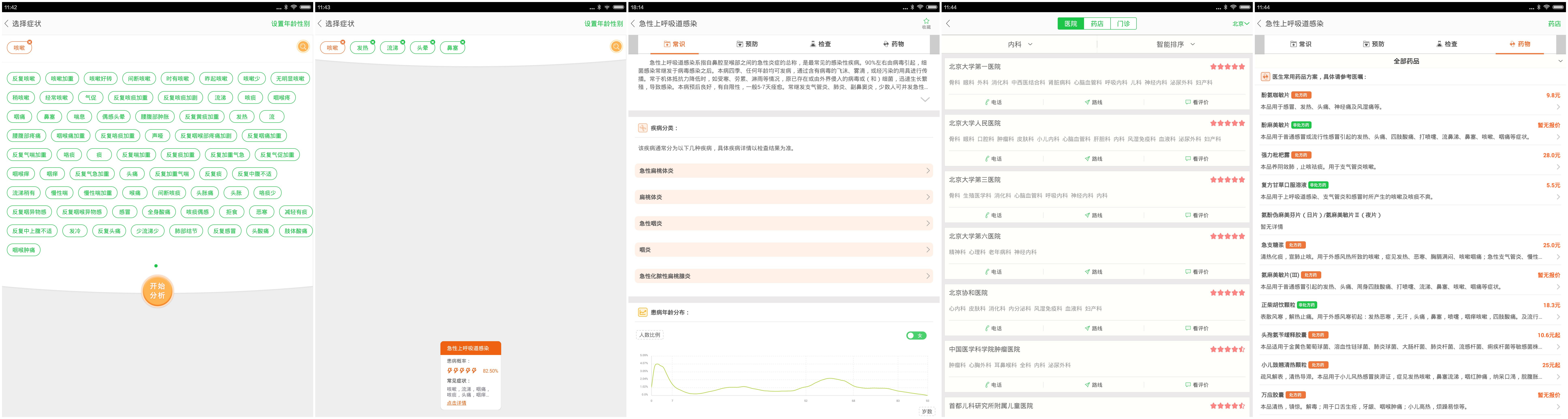Open the orange 急性上呼吸道感染 result card header
This screenshot has height=419, width=1568.
click(x=471, y=348)
